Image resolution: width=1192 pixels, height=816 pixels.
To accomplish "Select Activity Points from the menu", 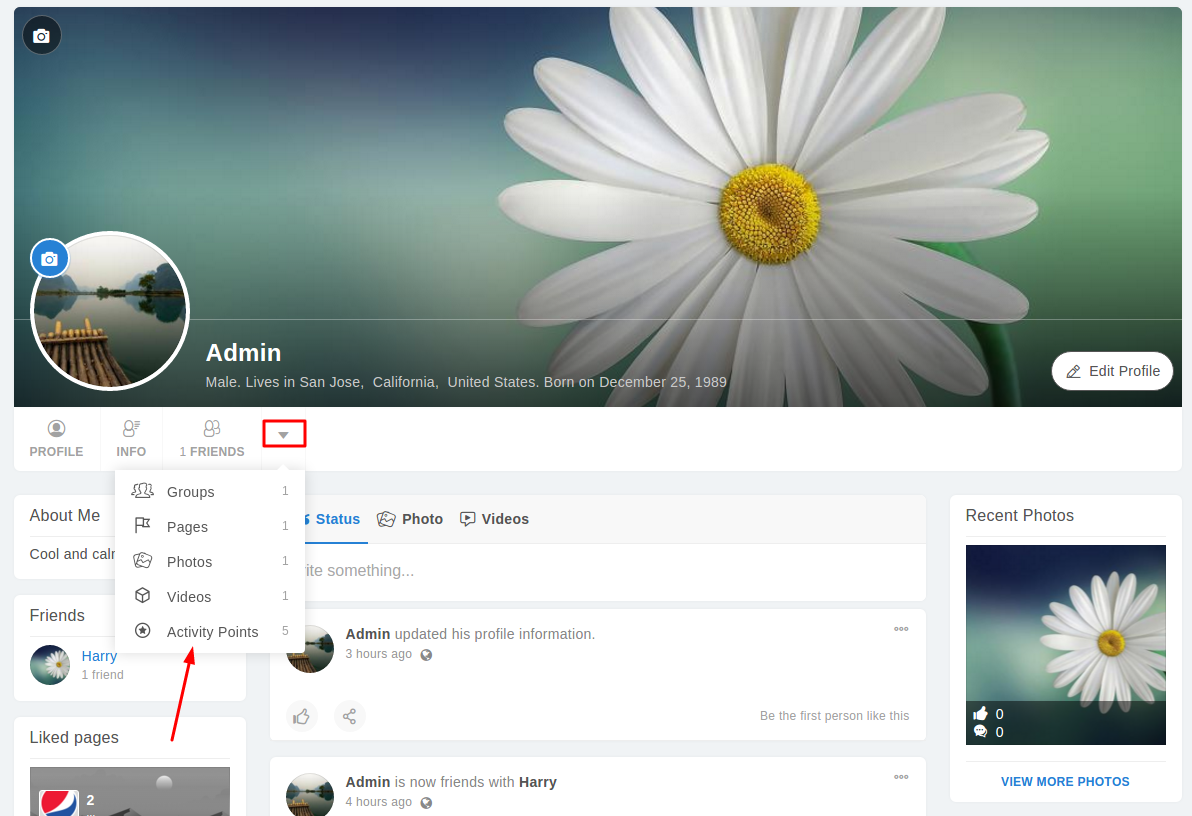I will pyautogui.click(x=212, y=632).
